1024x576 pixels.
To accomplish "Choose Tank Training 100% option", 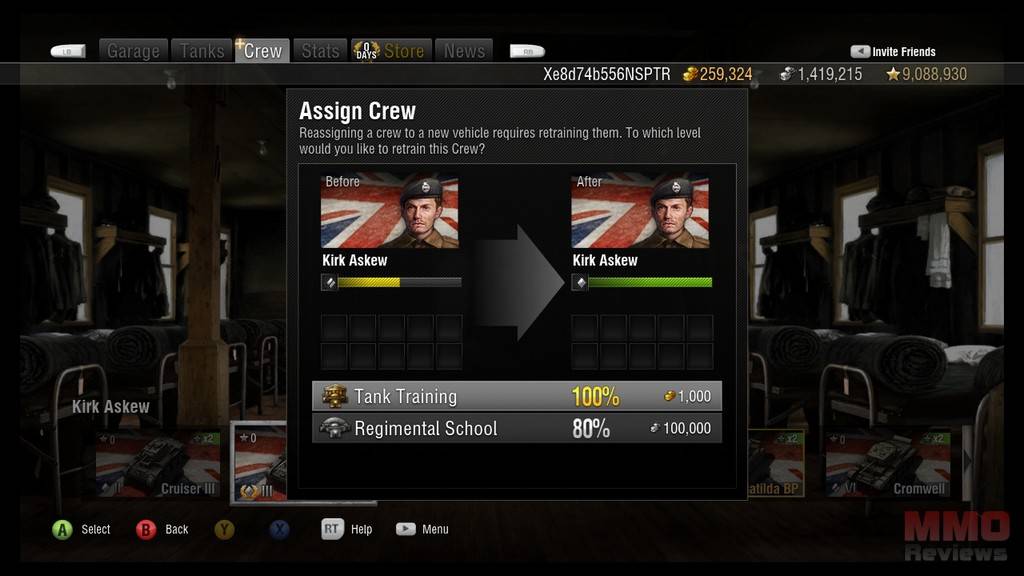I will pos(517,396).
